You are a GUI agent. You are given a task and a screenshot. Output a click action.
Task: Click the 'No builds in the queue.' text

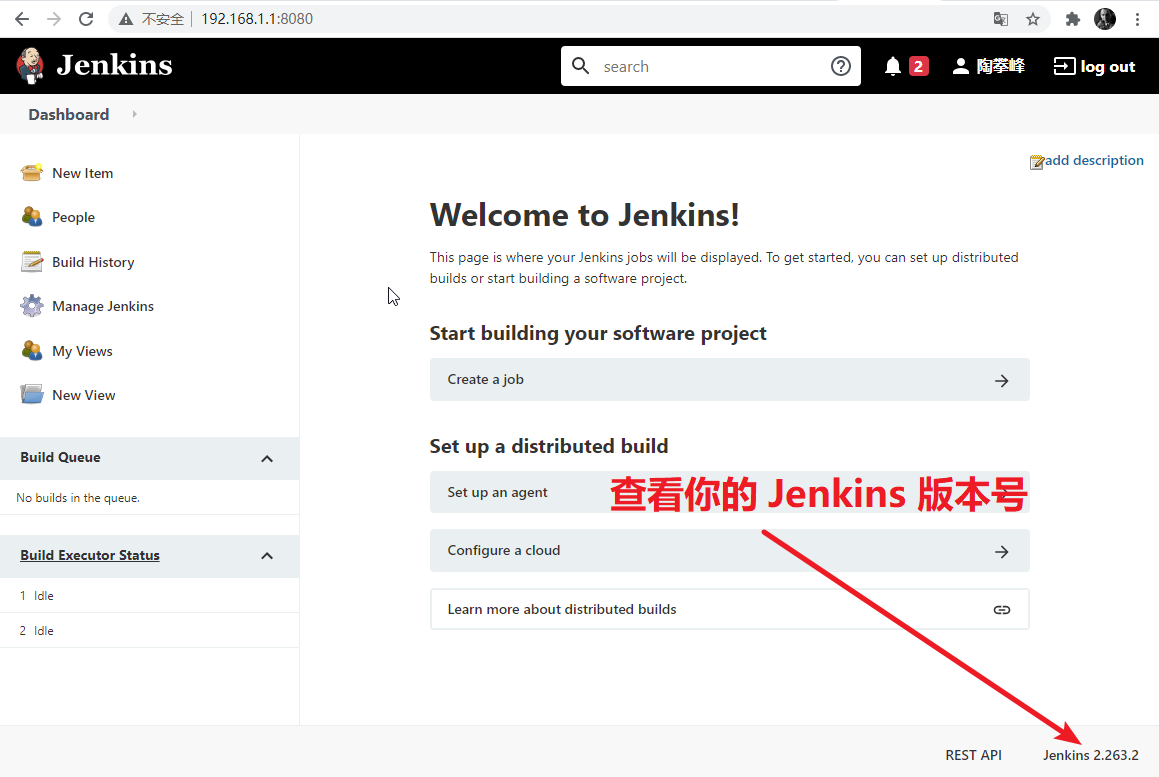78,498
